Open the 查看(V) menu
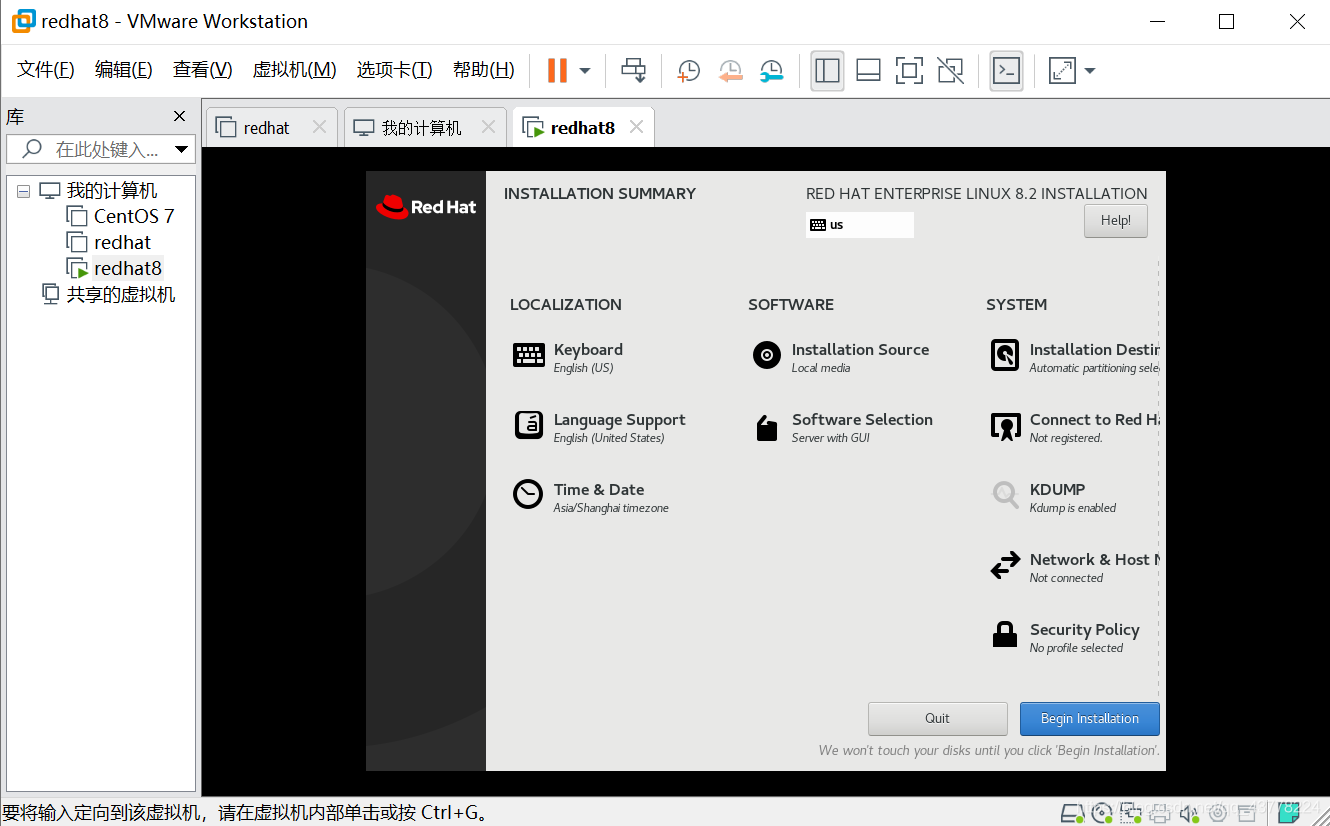The height and width of the screenshot is (826, 1330). [x=202, y=69]
